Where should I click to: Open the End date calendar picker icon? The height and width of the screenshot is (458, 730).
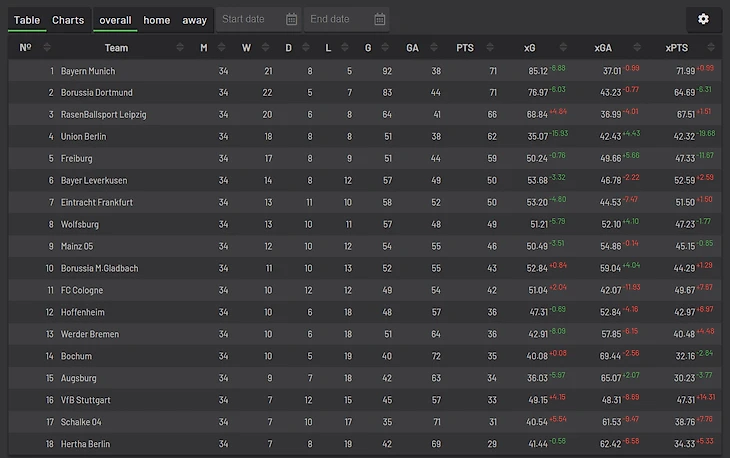point(380,20)
